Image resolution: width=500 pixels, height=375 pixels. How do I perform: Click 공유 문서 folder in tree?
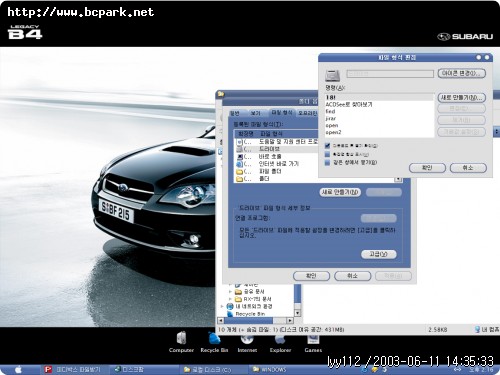pyautogui.click(x=250, y=292)
